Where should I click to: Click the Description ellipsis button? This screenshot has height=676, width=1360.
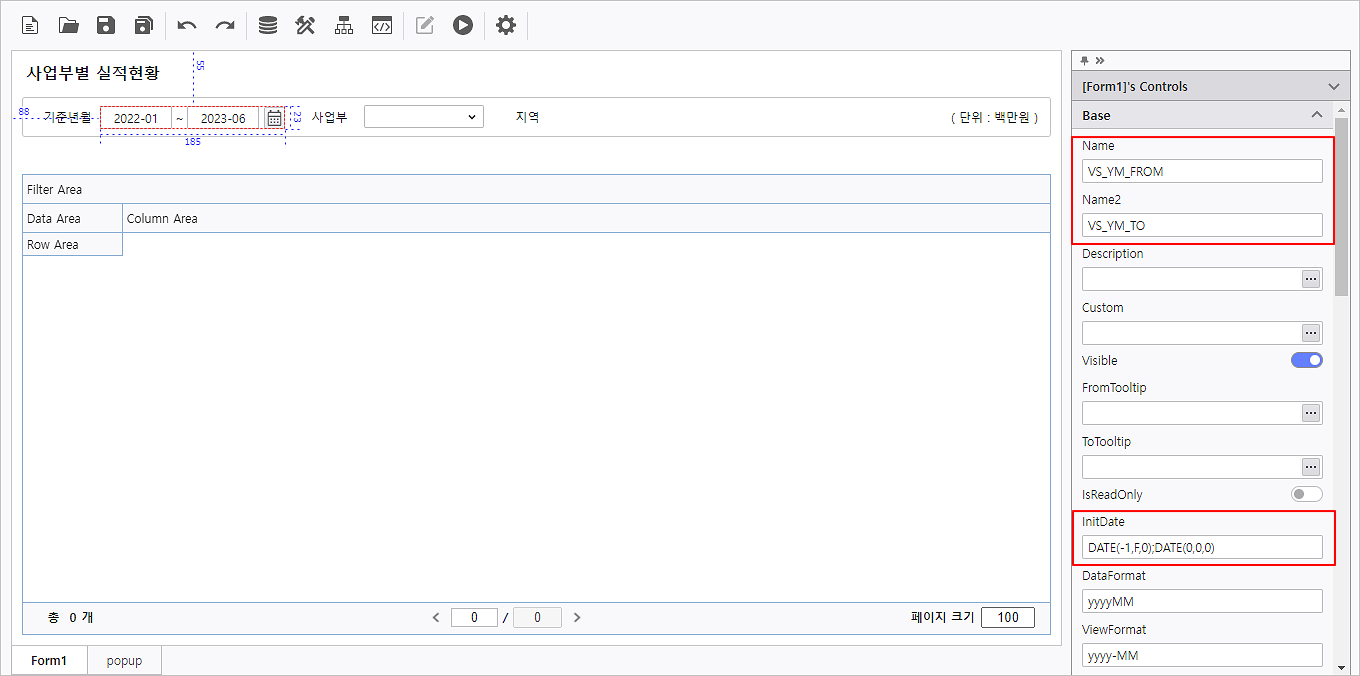click(1310, 279)
